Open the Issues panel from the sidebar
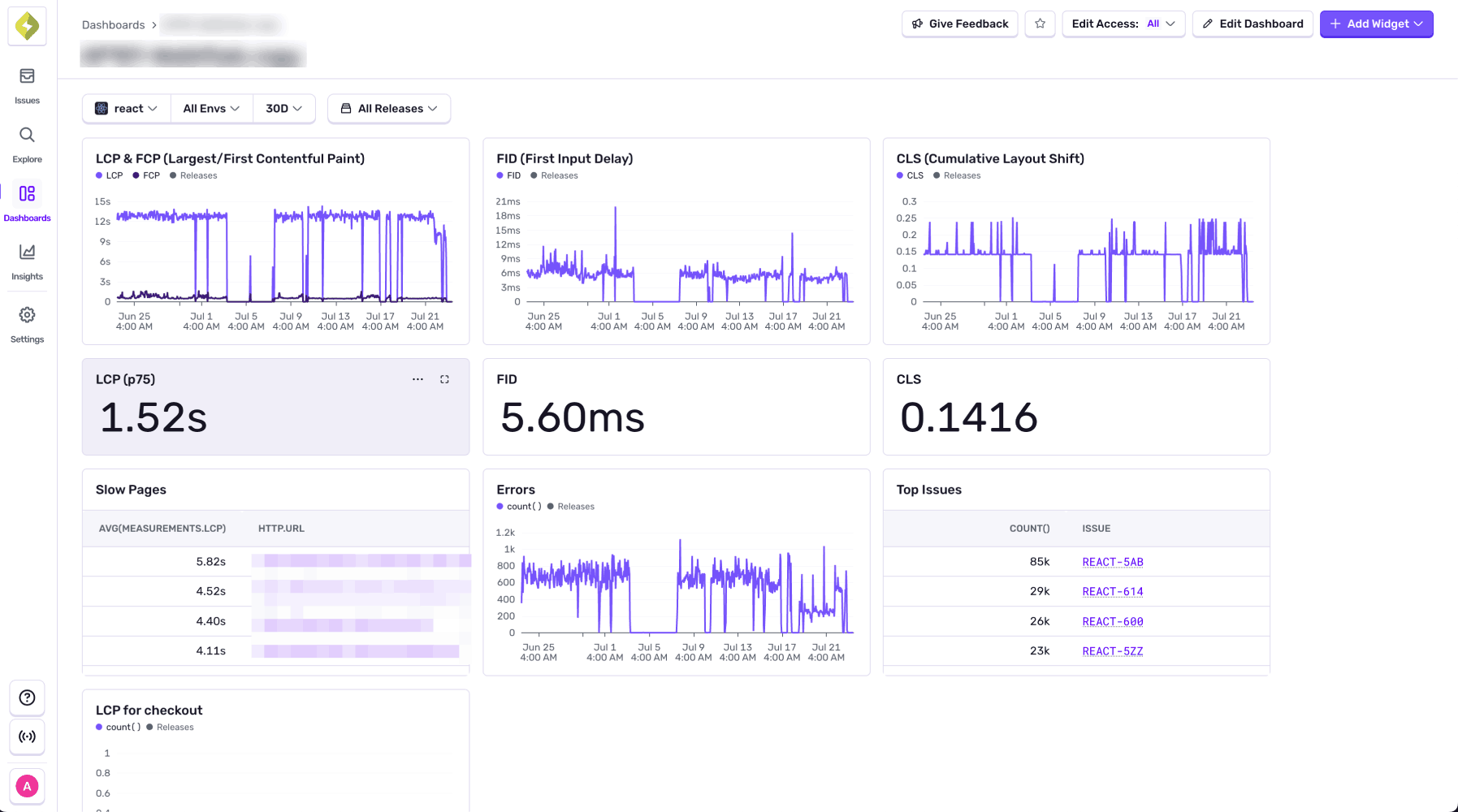The image size is (1458, 812). pos(27,84)
